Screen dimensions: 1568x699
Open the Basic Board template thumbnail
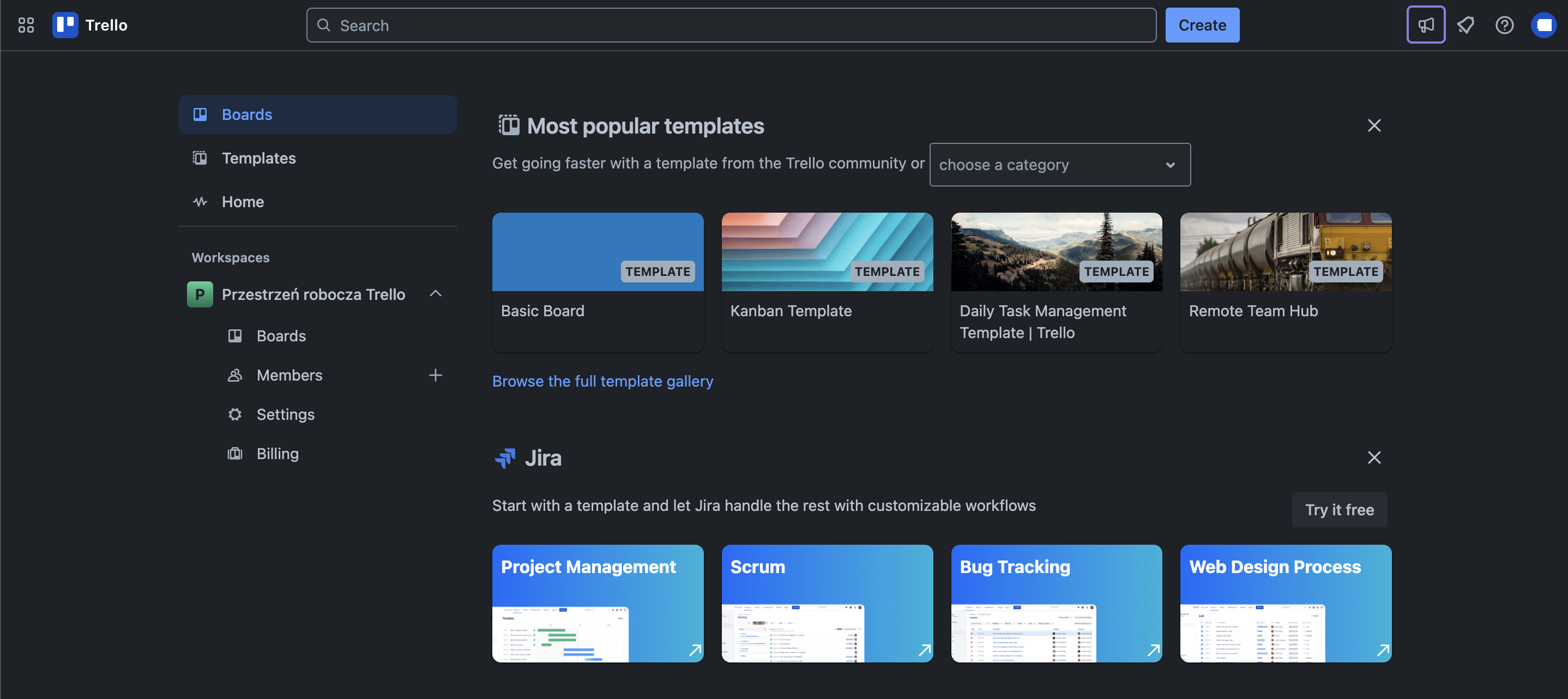pos(597,251)
